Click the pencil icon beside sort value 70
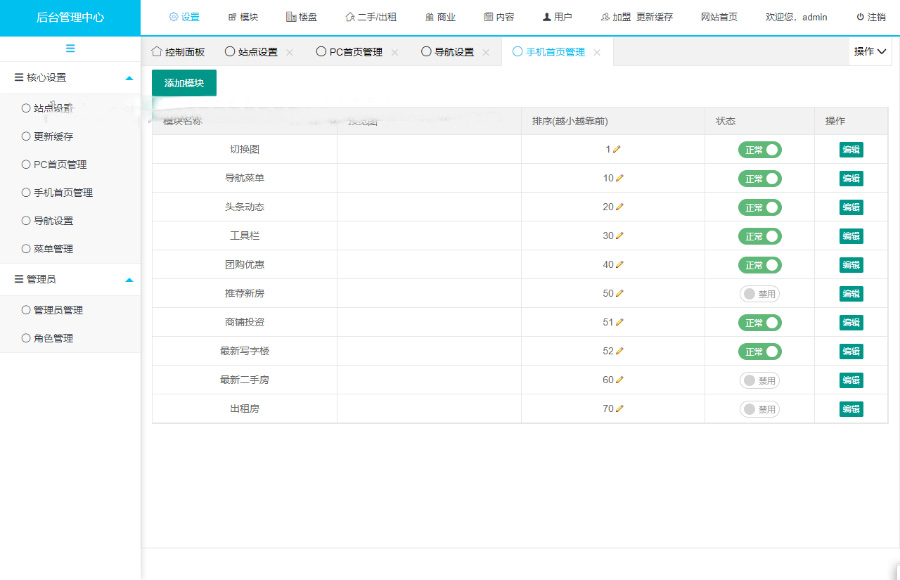The width and height of the screenshot is (900, 580). pyautogui.click(x=619, y=409)
